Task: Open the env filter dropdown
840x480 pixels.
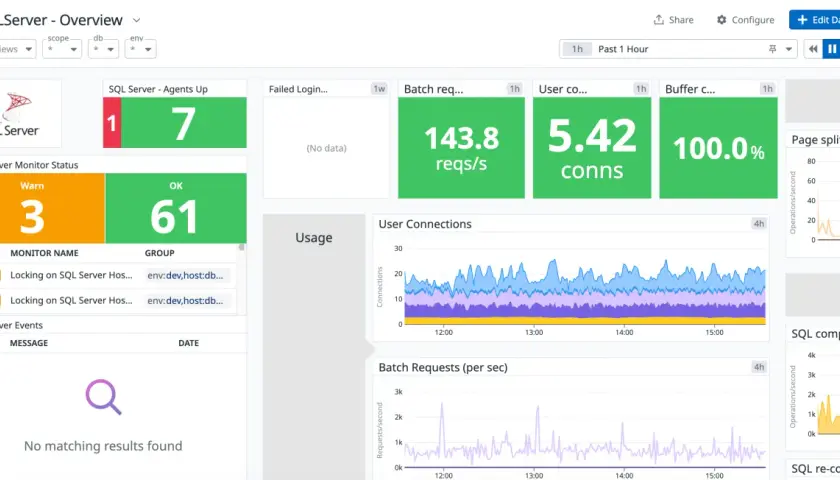Action: (x=140, y=49)
